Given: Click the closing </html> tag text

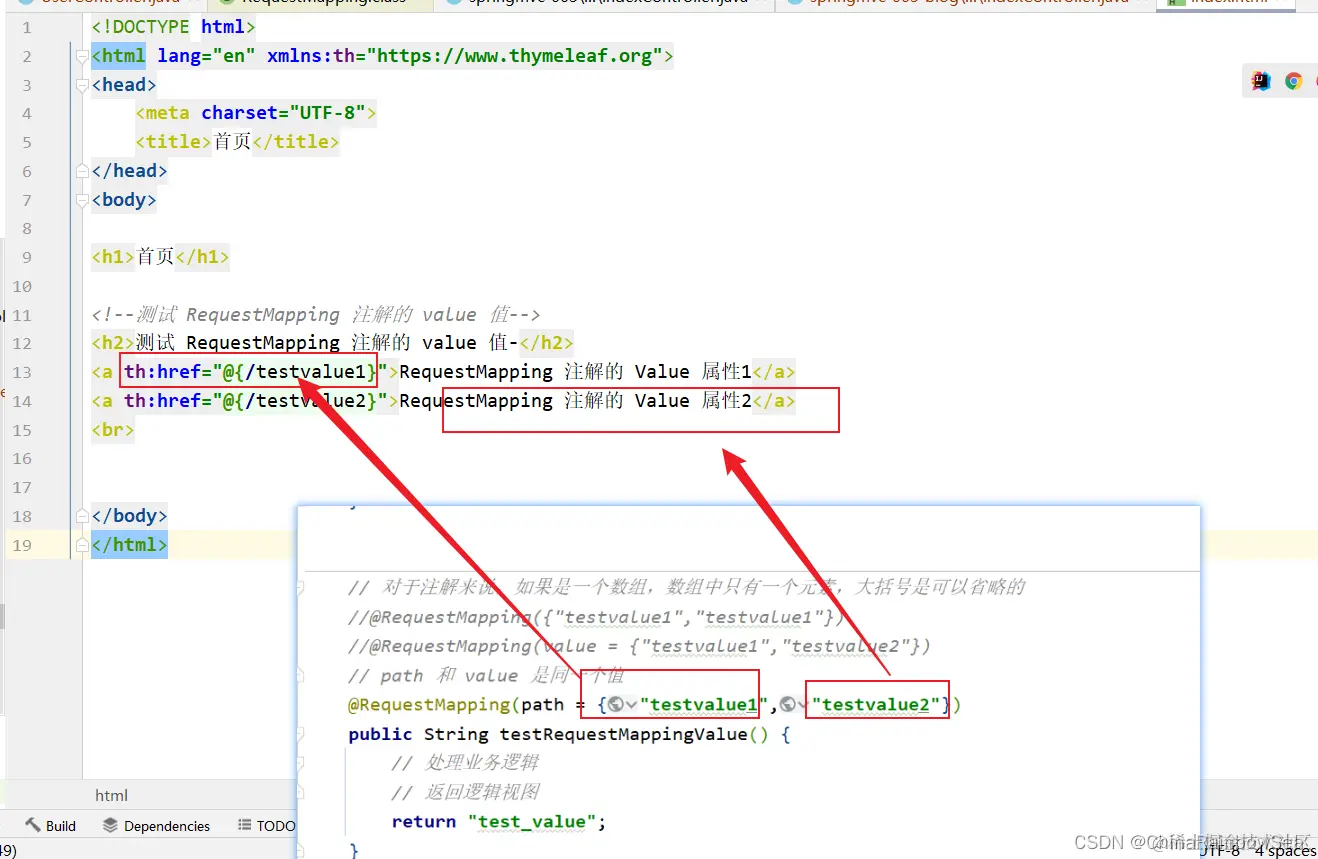Looking at the screenshot, I should coord(129,545).
